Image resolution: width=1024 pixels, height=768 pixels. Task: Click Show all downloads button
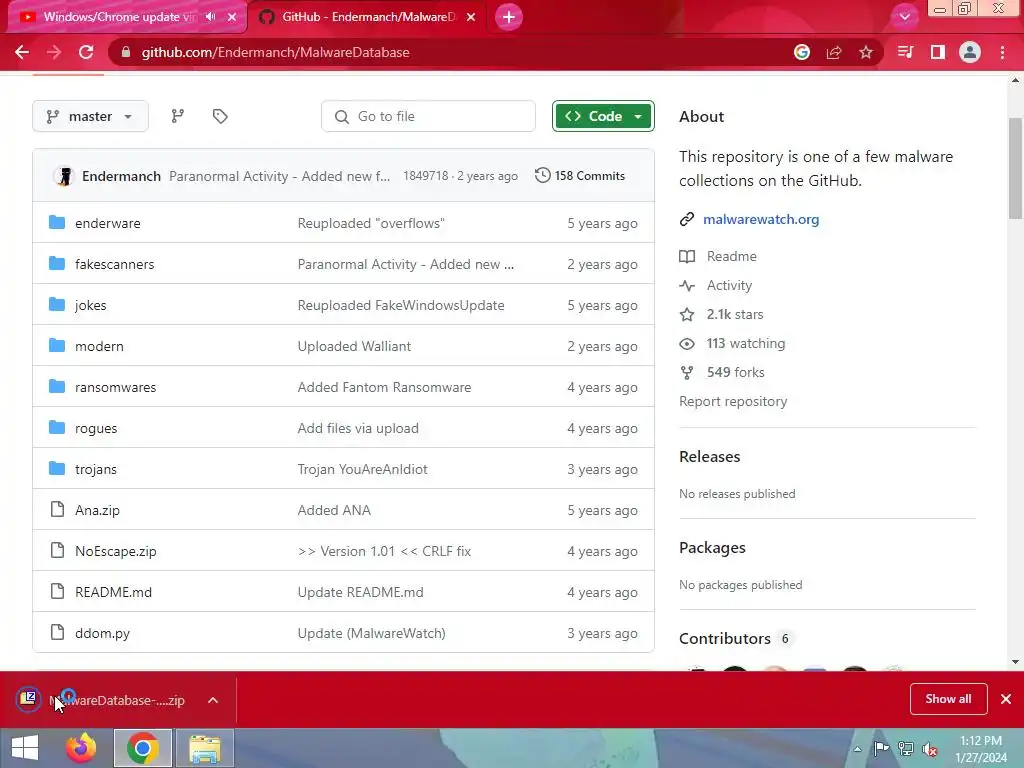(x=948, y=699)
